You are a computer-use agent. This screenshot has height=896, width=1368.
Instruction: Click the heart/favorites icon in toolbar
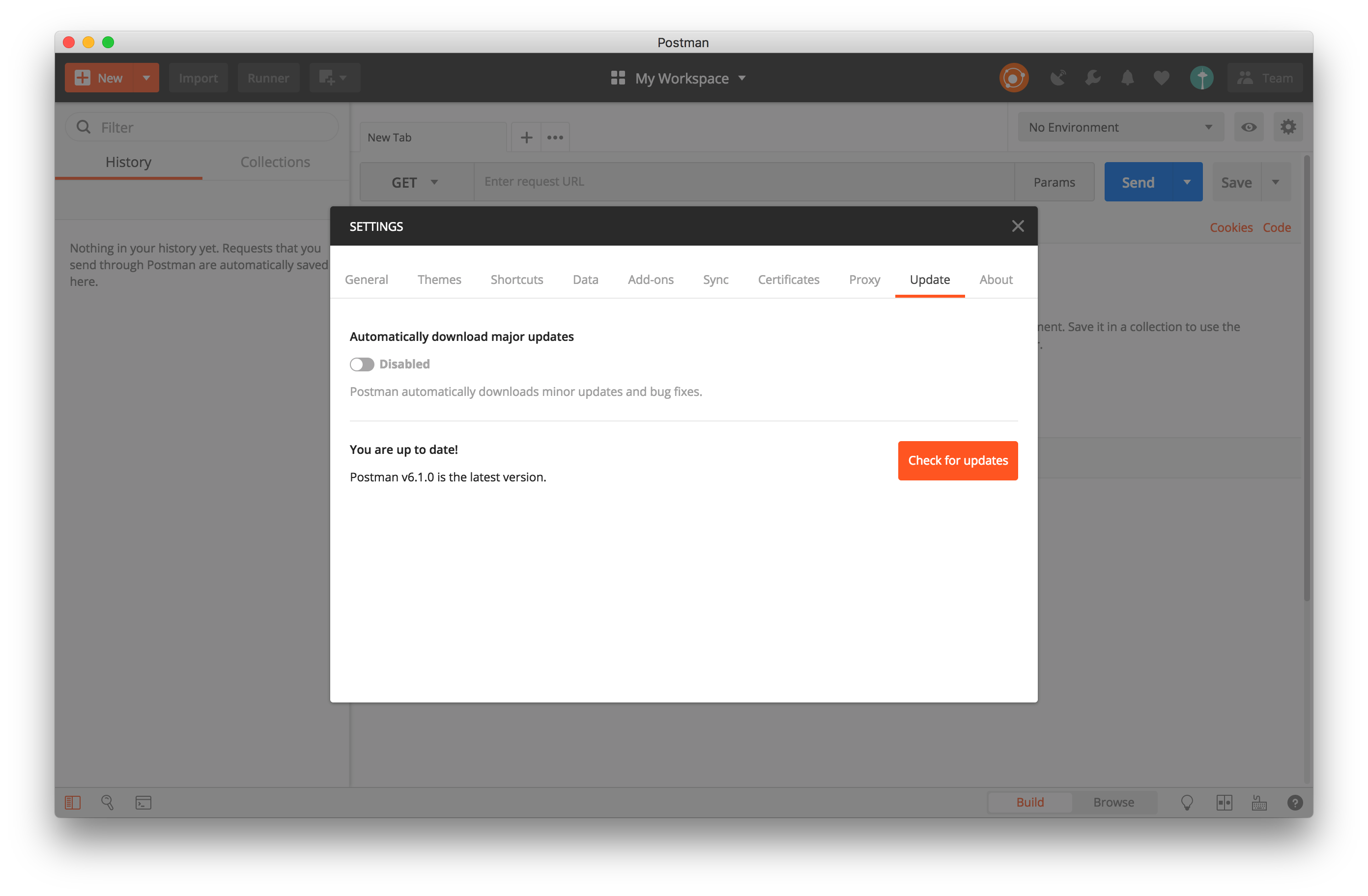pos(1162,78)
